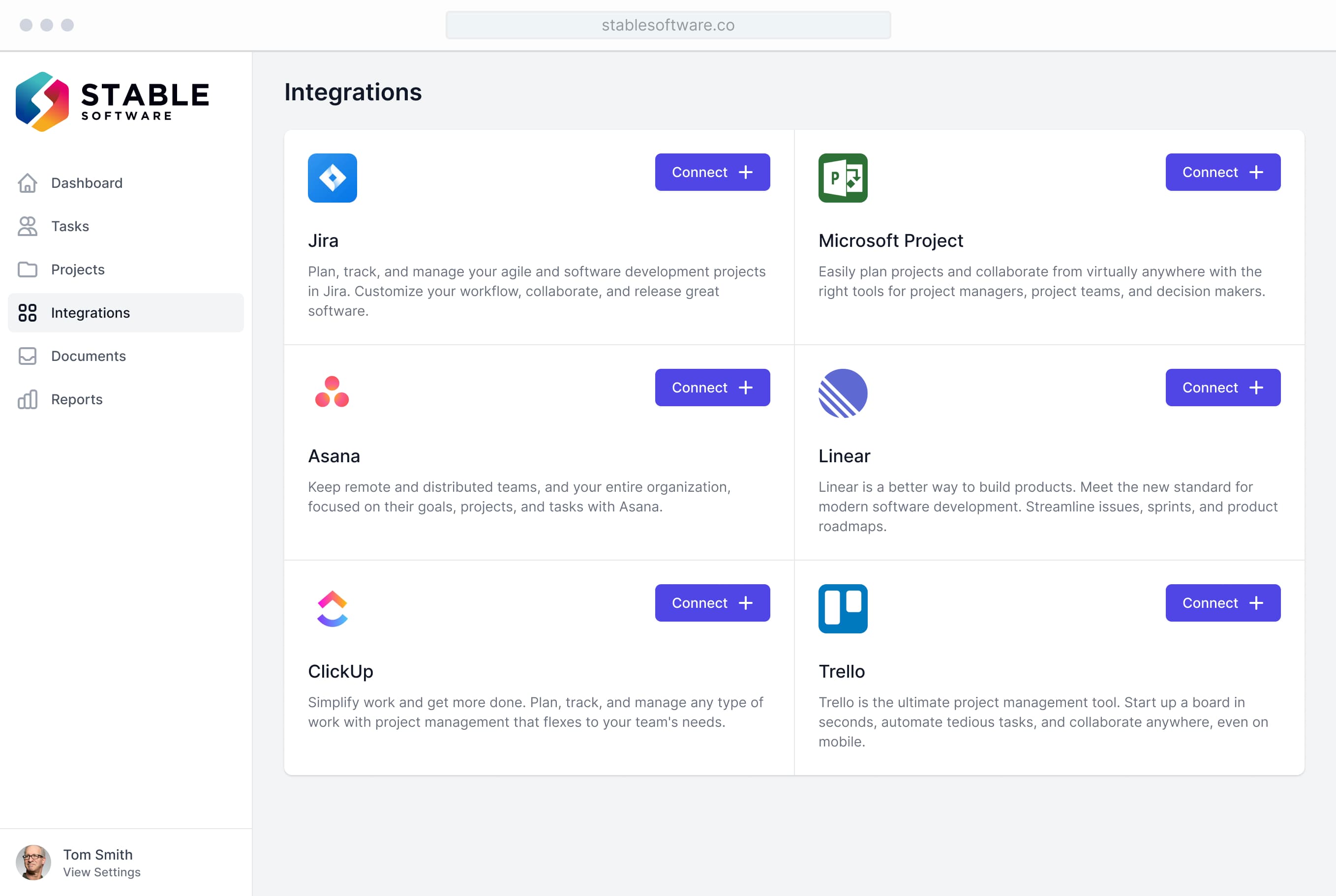Click the ClickUp card title
This screenshot has width=1336, height=896.
point(340,671)
